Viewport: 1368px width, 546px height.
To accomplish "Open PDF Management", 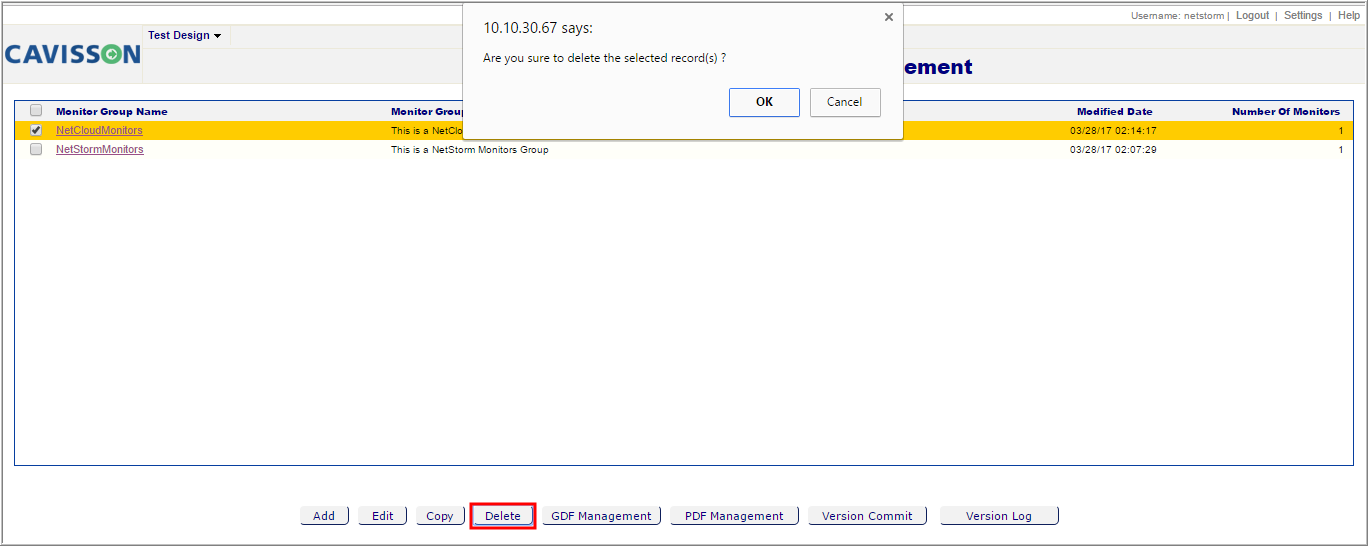I will 734,516.
